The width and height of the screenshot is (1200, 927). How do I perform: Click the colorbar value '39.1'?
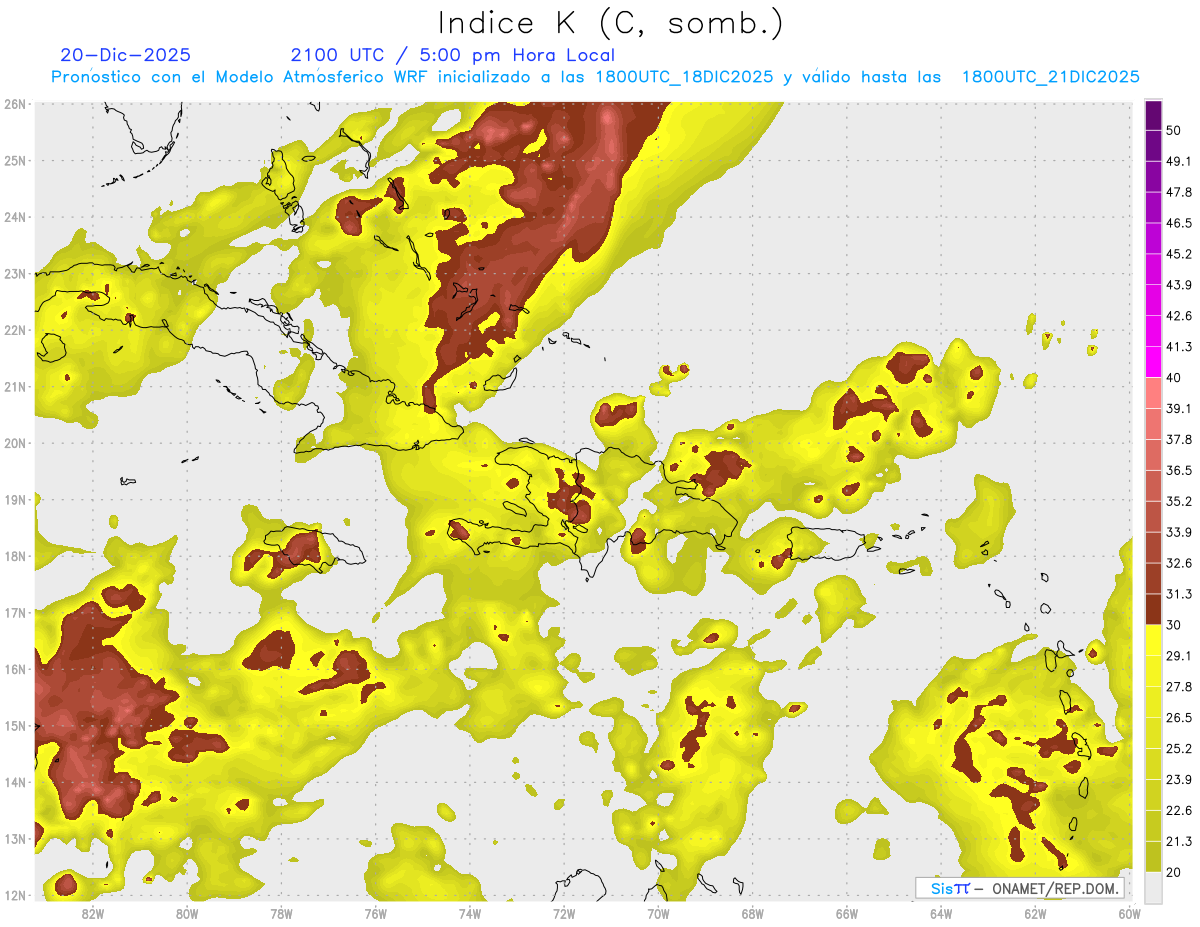point(1179,409)
